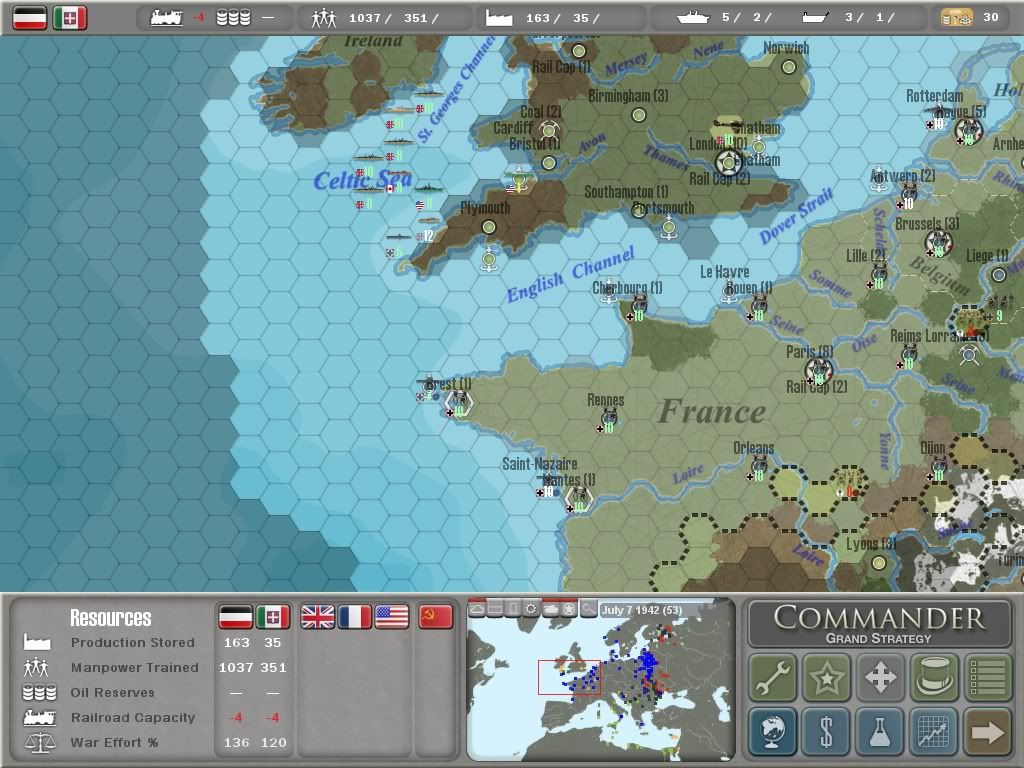Open the dollar sign purchase button
The image size is (1024, 768).
coord(826,731)
